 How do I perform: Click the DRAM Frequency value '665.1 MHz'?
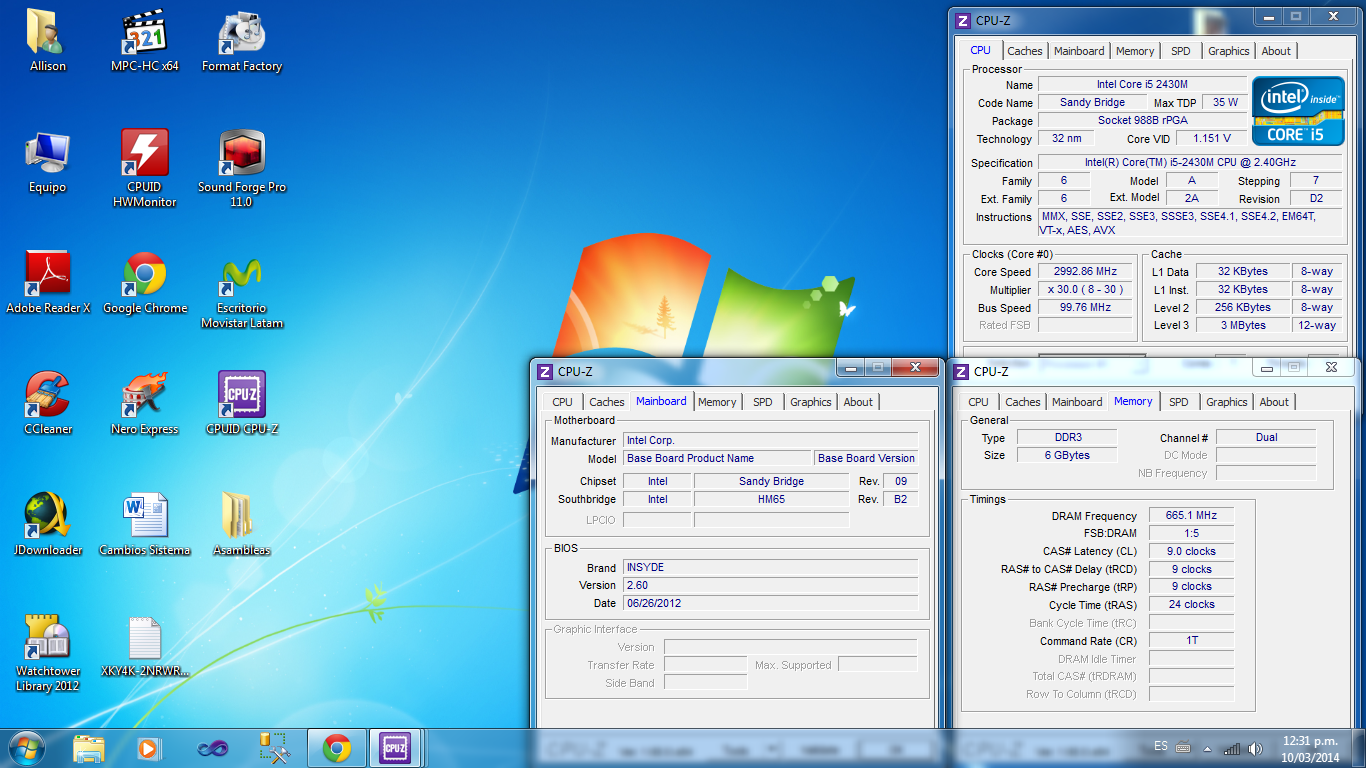click(x=1191, y=515)
